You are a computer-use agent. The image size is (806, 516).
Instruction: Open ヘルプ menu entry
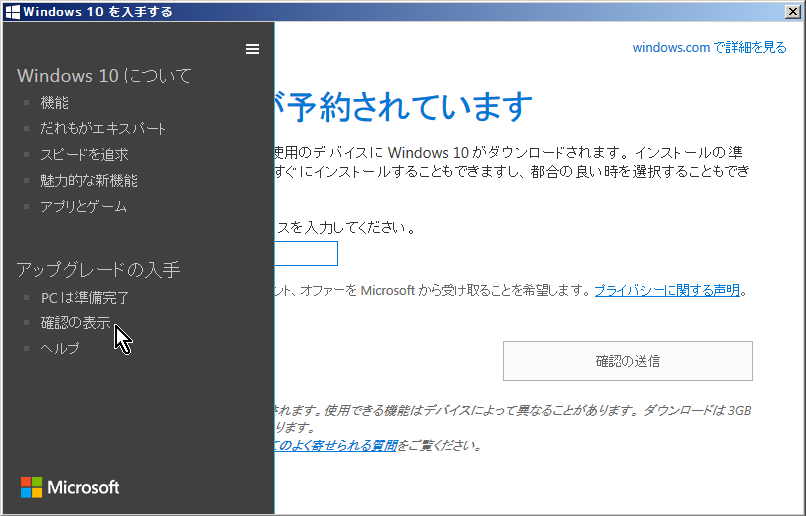(60, 348)
